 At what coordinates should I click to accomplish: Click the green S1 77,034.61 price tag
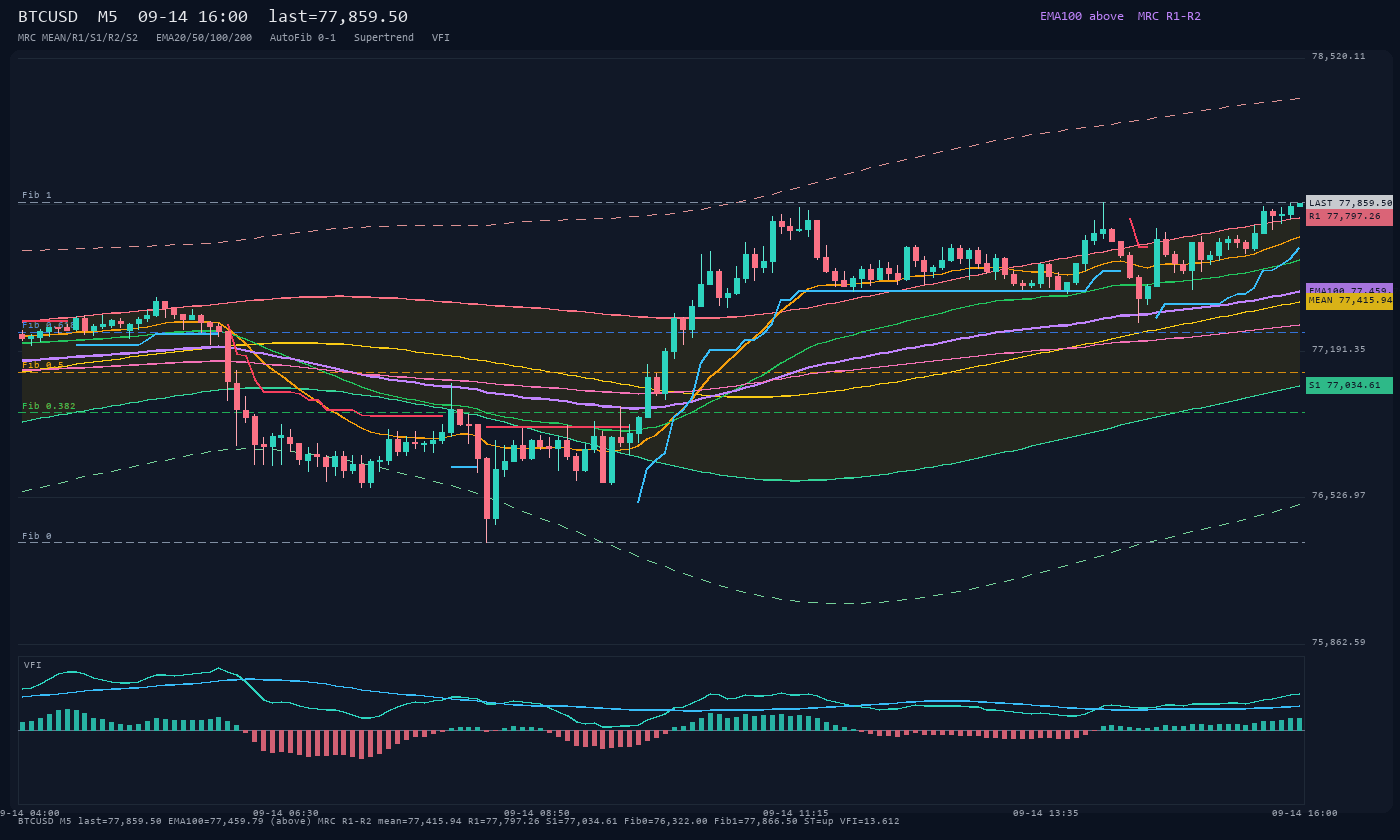(1349, 385)
